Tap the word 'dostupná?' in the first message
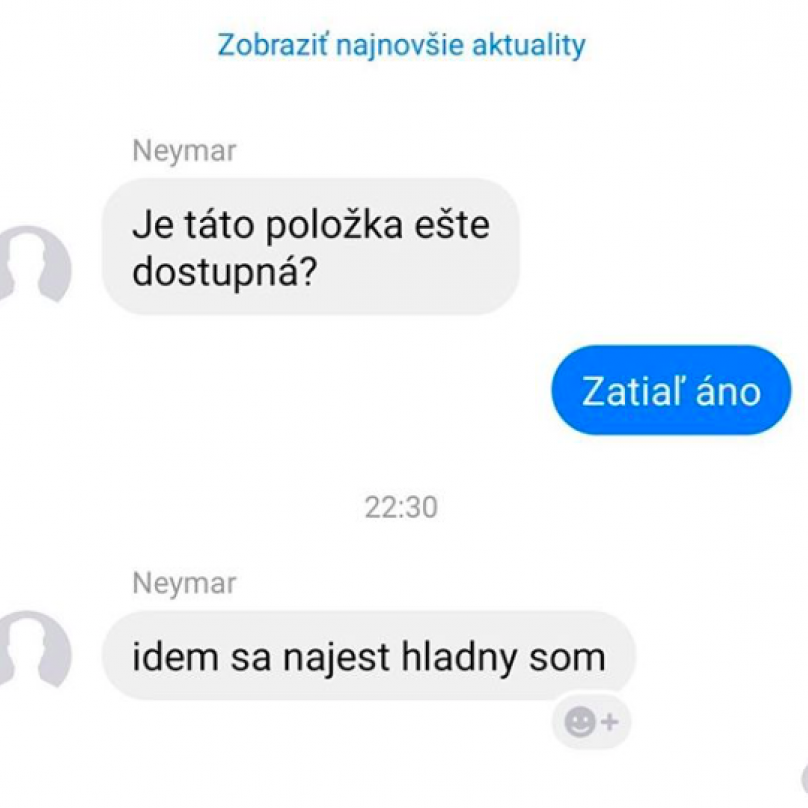 (x=224, y=273)
